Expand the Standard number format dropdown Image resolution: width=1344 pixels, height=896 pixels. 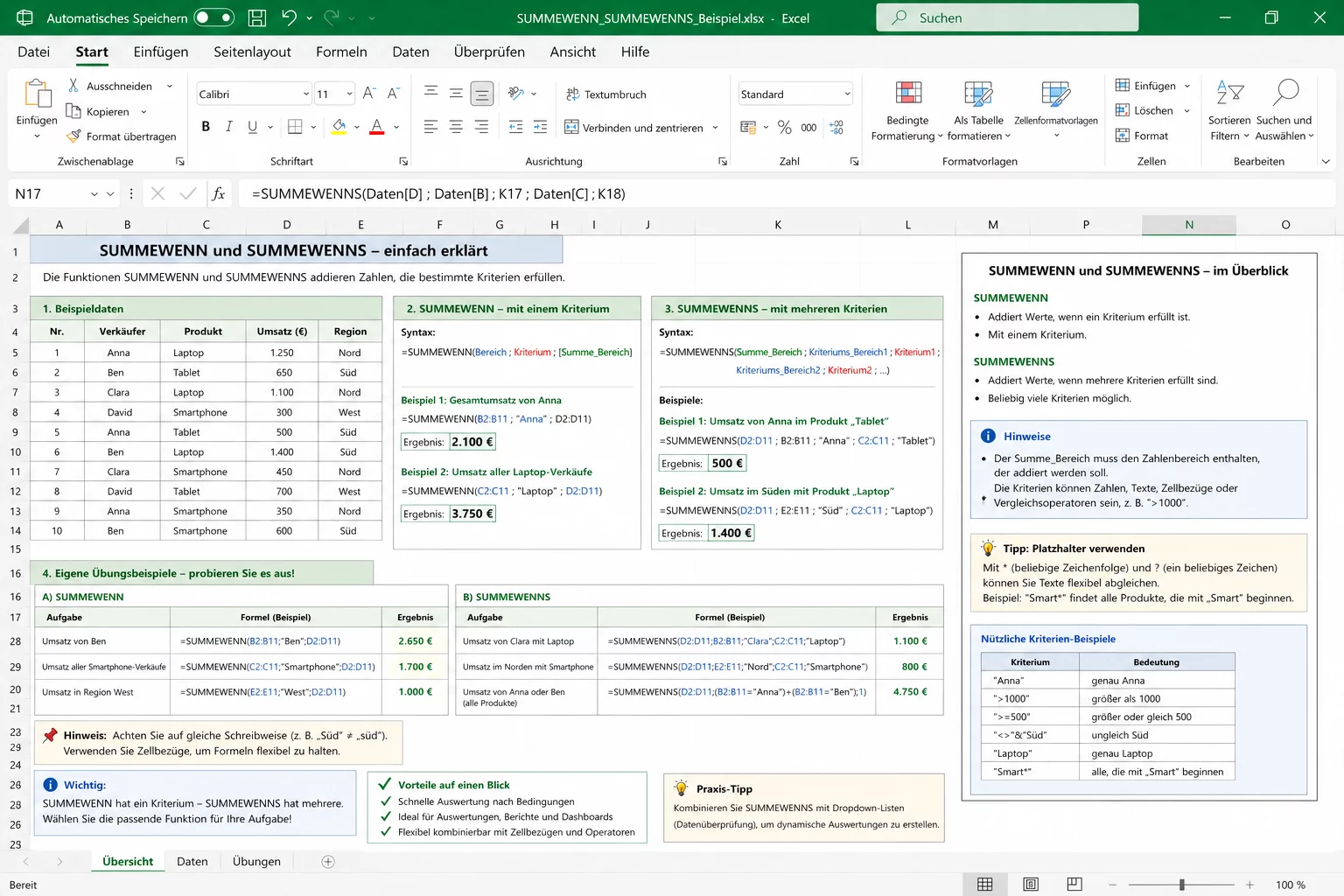[x=847, y=94]
